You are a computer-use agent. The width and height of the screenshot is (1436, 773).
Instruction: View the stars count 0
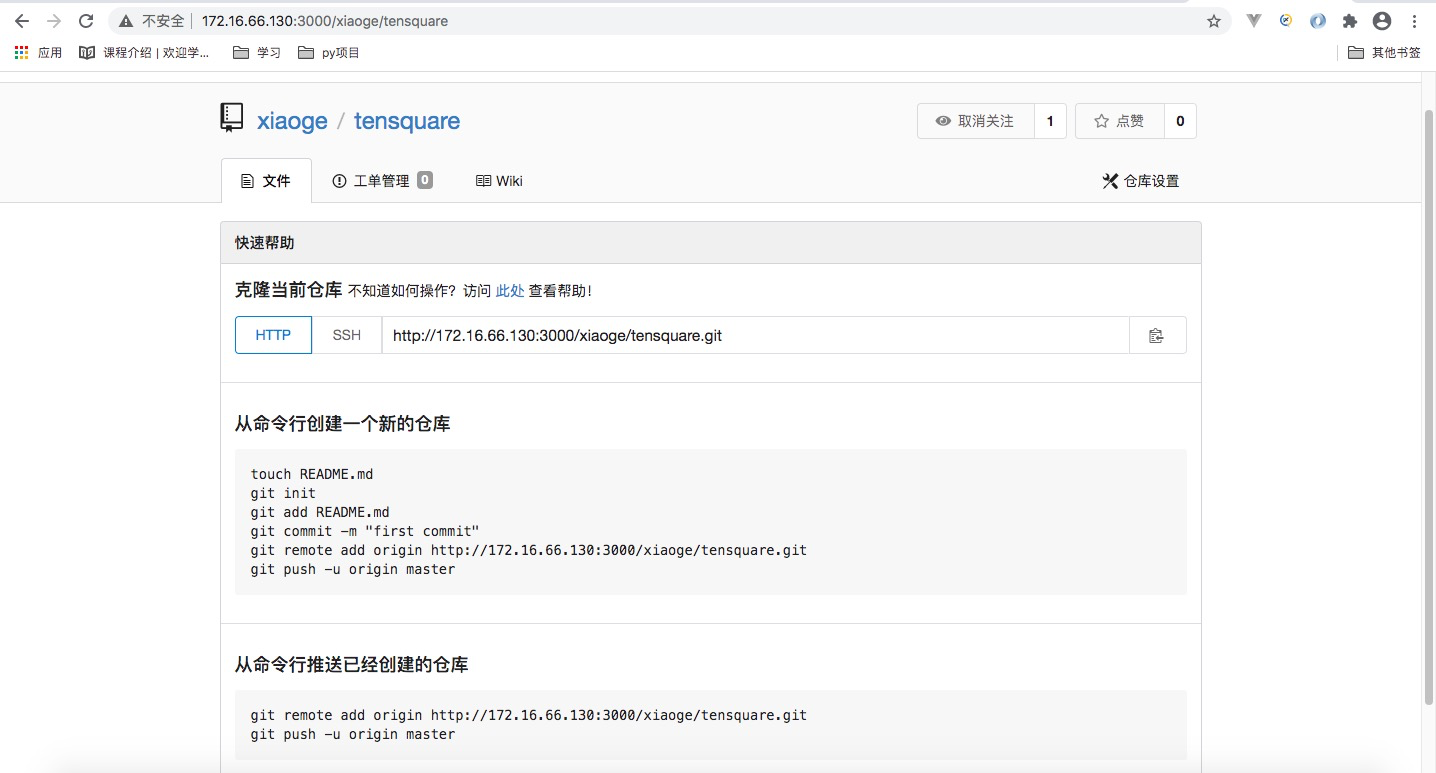pyautogui.click(x=1180, y=121)
